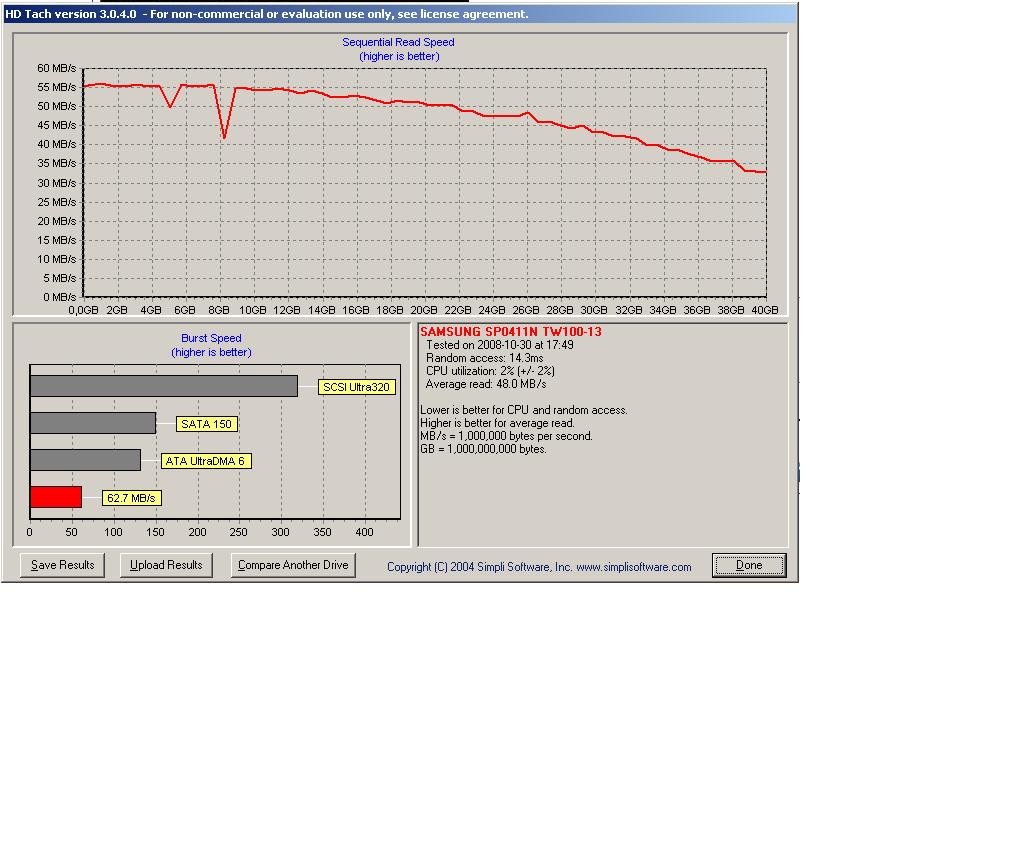Click the SATA 150 label
Viewport: 1018px width, 852px height.
pyautogui.click(x=207, y=424)
